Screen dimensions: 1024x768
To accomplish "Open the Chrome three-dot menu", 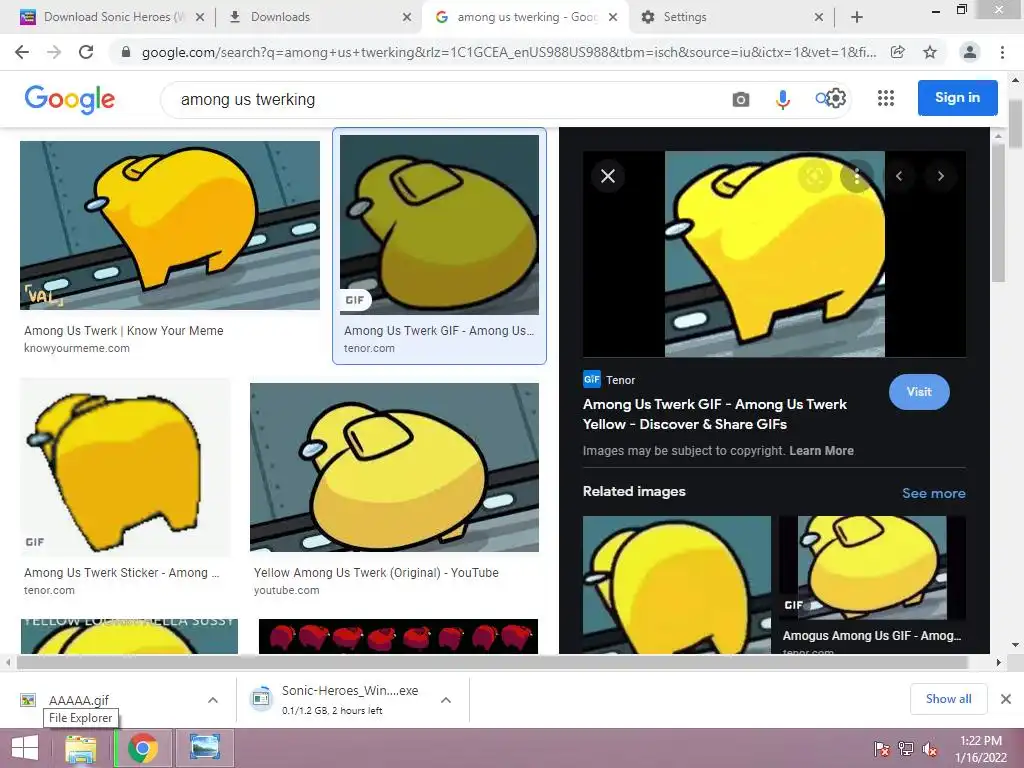I will tap(1002, 52).
